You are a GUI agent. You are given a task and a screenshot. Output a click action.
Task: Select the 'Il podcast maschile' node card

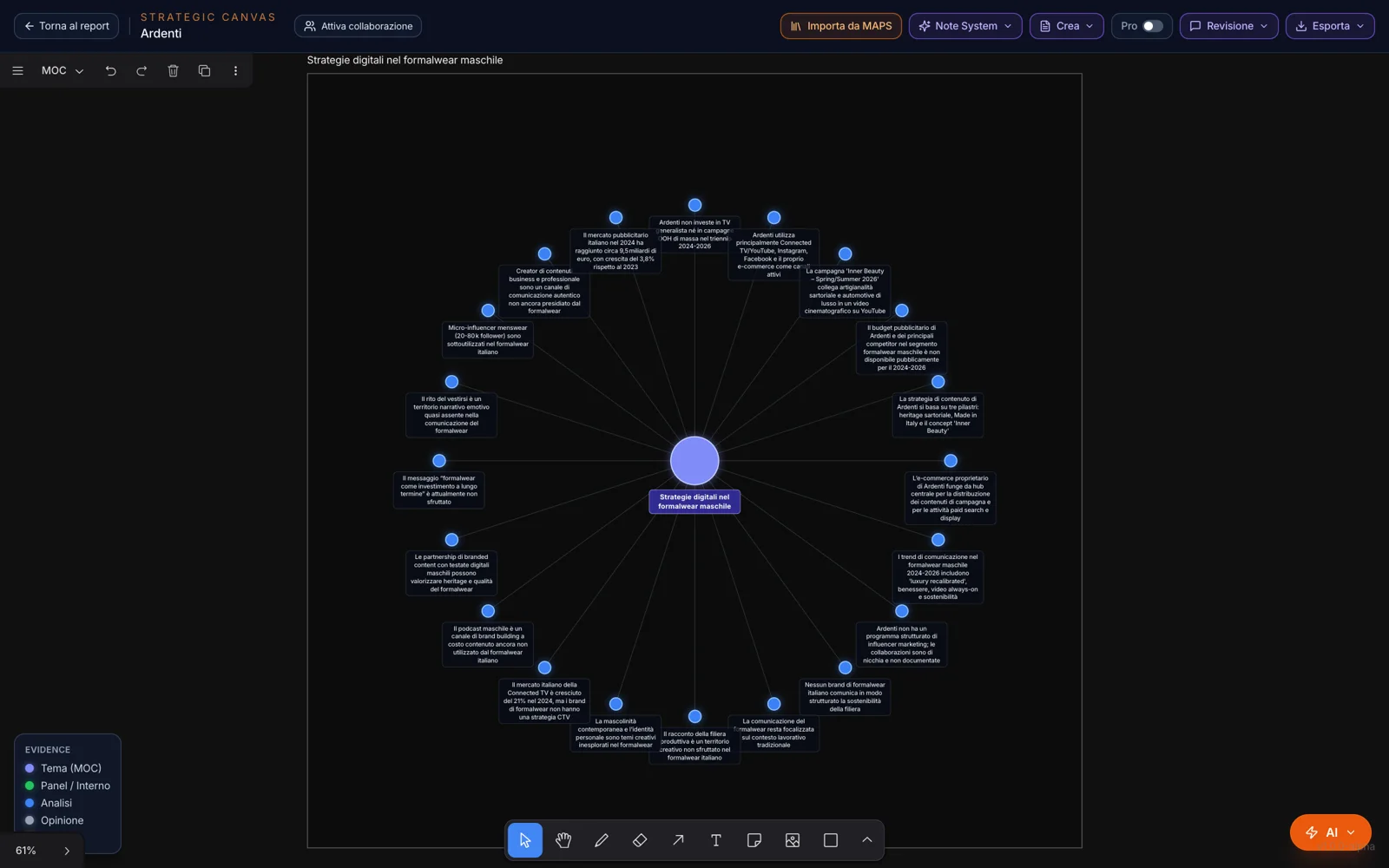coord(488,644)
